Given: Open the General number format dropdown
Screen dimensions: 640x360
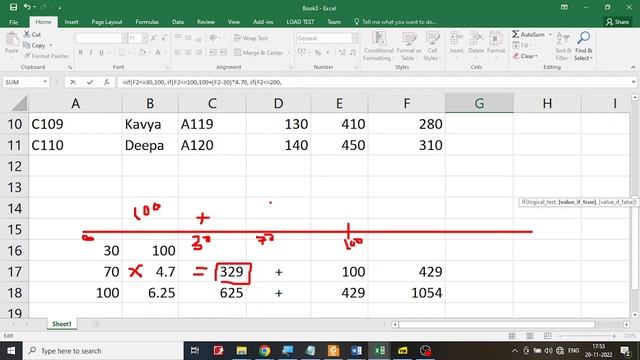Looking at the screenshot, I should pos(355,38).
